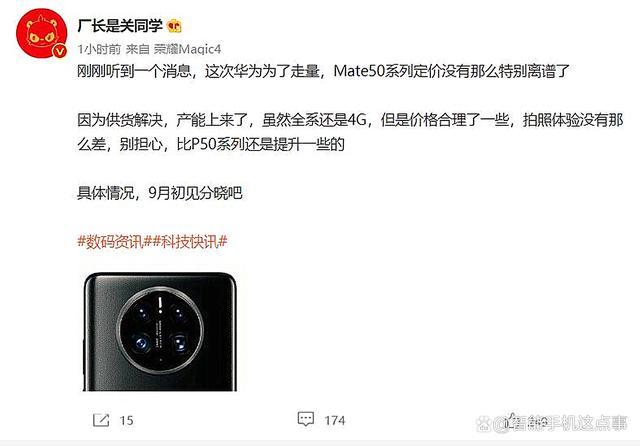Click the paw logo in the watermark
The height and width of the screenshot is (446, 640).
[x=484, y=424]
